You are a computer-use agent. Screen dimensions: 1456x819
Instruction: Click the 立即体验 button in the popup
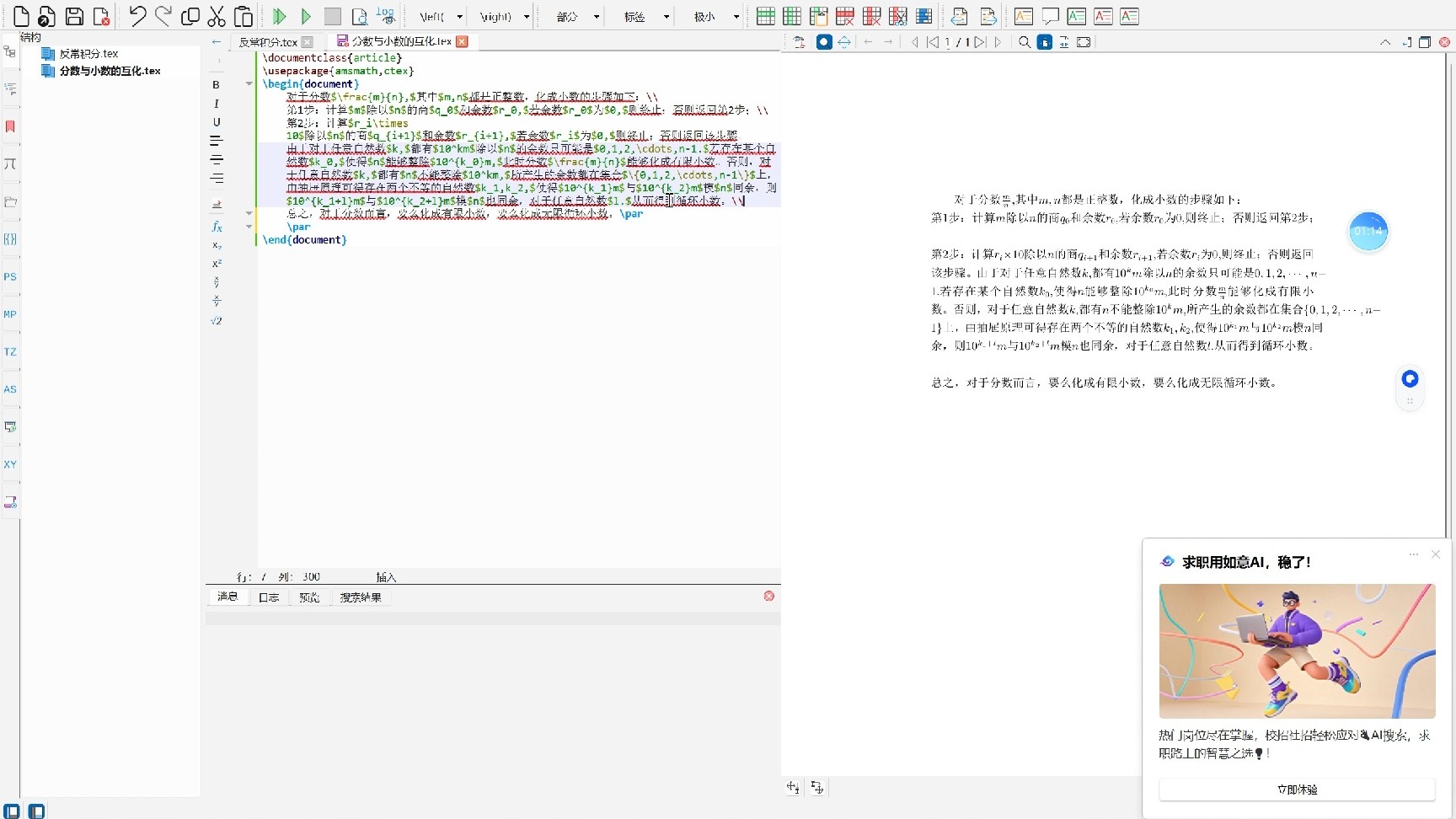tap(1297, 790)
